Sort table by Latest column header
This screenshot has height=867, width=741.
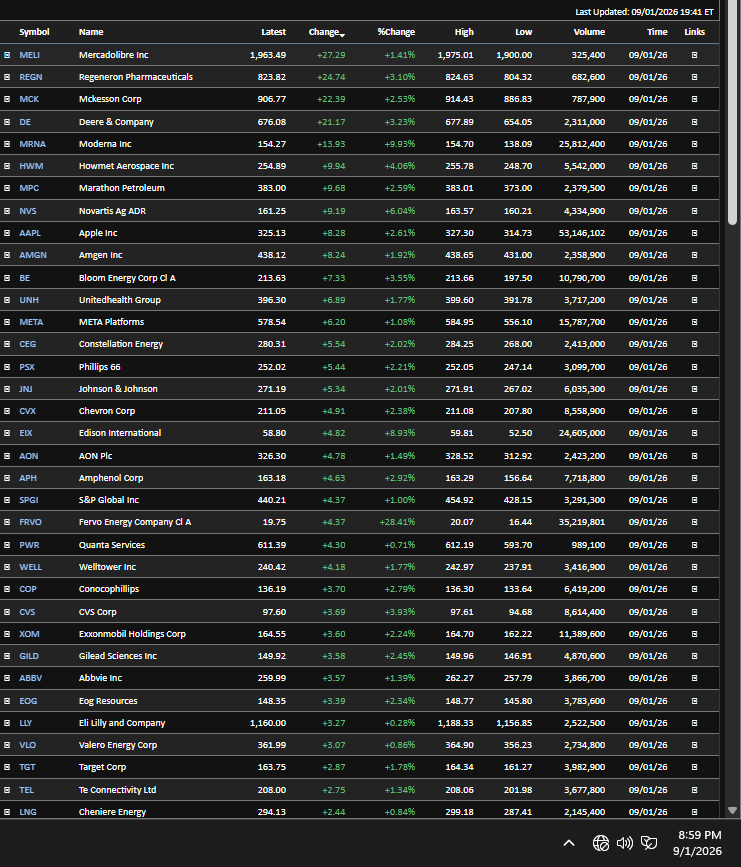pos(274,32)
